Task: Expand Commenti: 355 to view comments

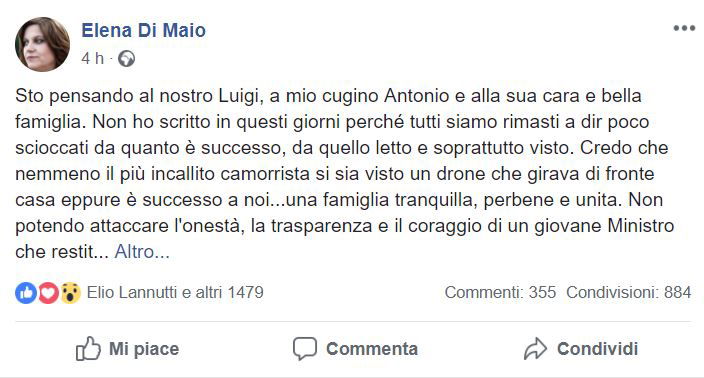Action: click(500, 293)
